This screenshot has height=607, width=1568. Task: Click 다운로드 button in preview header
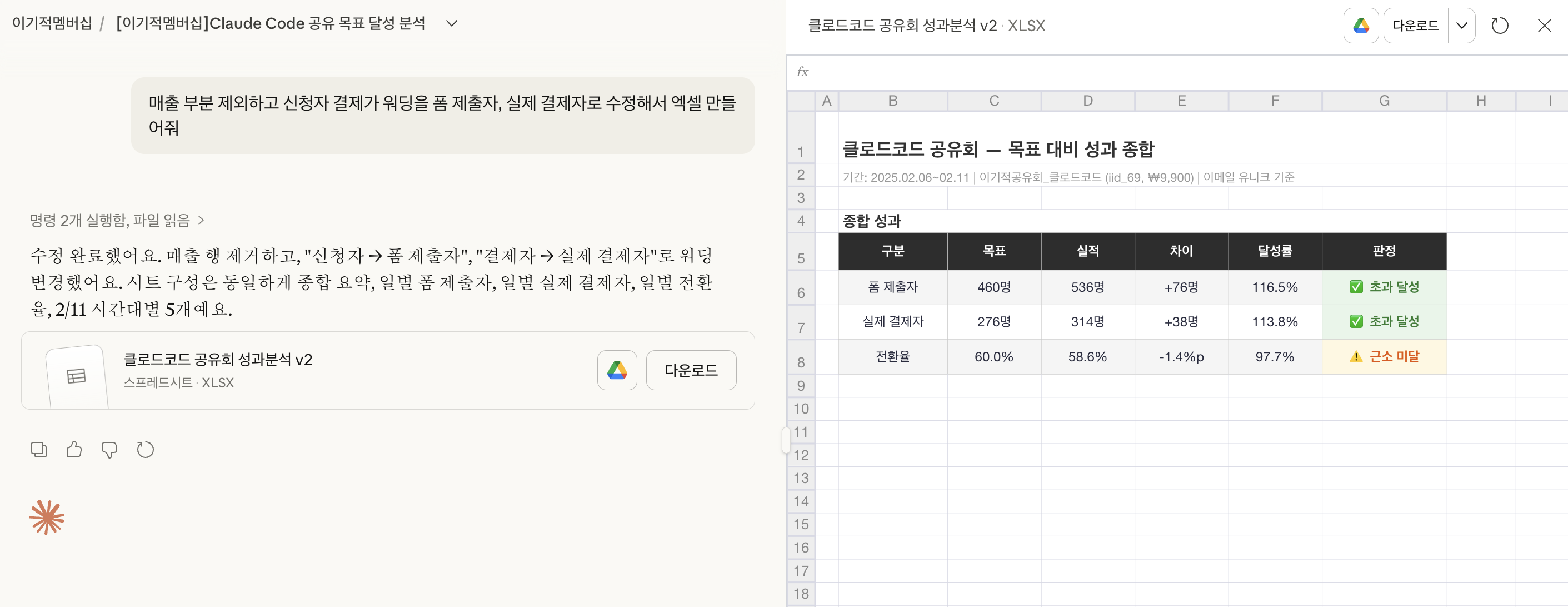(1415, 26)
